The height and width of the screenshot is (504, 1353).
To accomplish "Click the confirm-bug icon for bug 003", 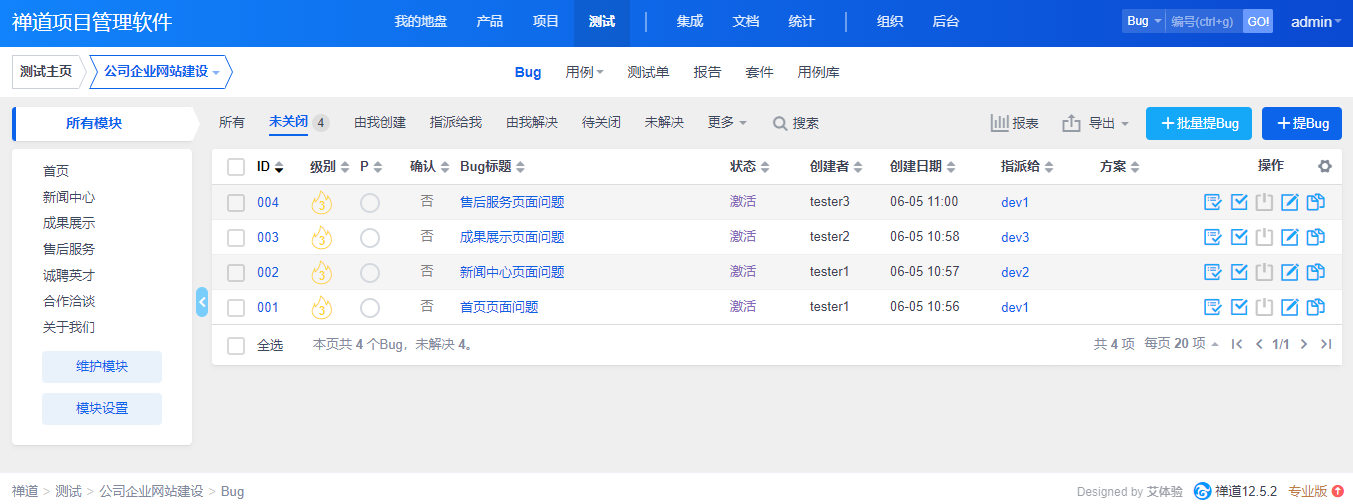I will [x=1213, y=237].
